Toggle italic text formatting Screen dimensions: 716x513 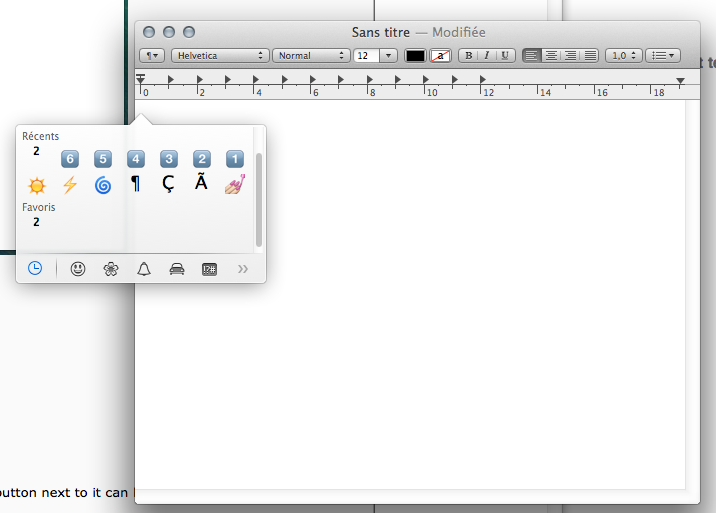[486, 56]
